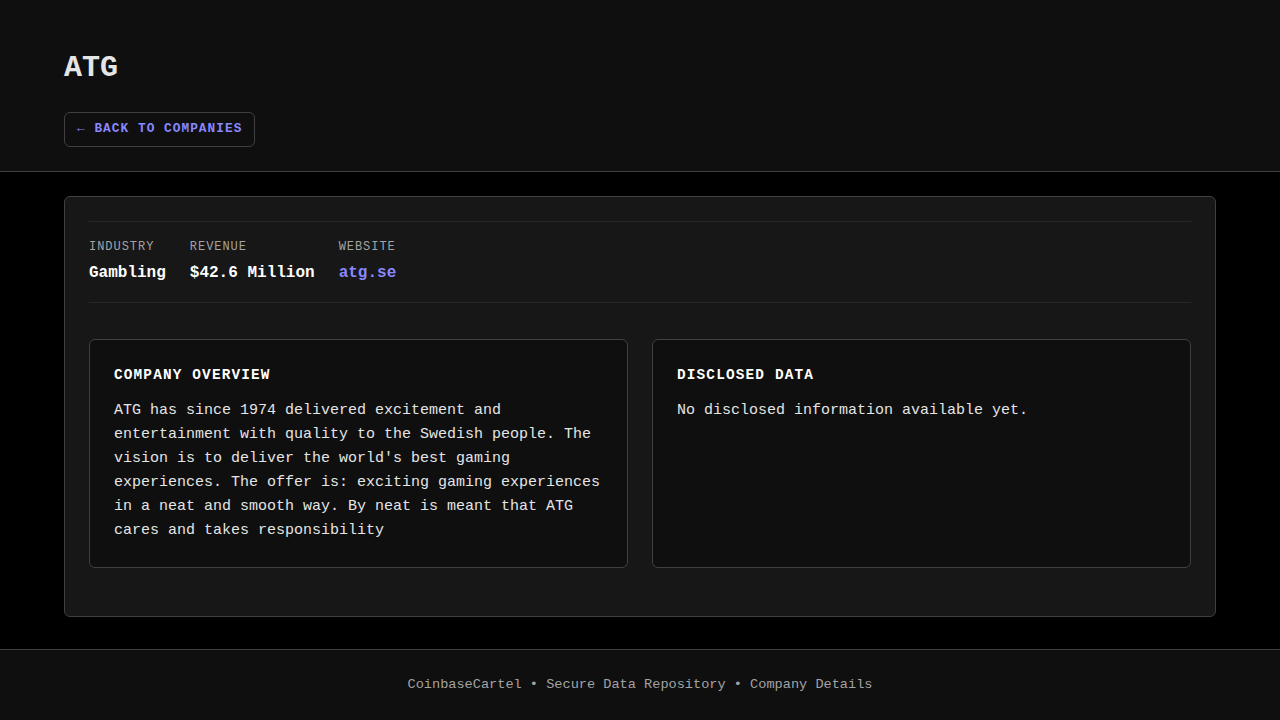Click the Company Overview heading
Screen dimensions: 1280x720
[x=192, y=374]
